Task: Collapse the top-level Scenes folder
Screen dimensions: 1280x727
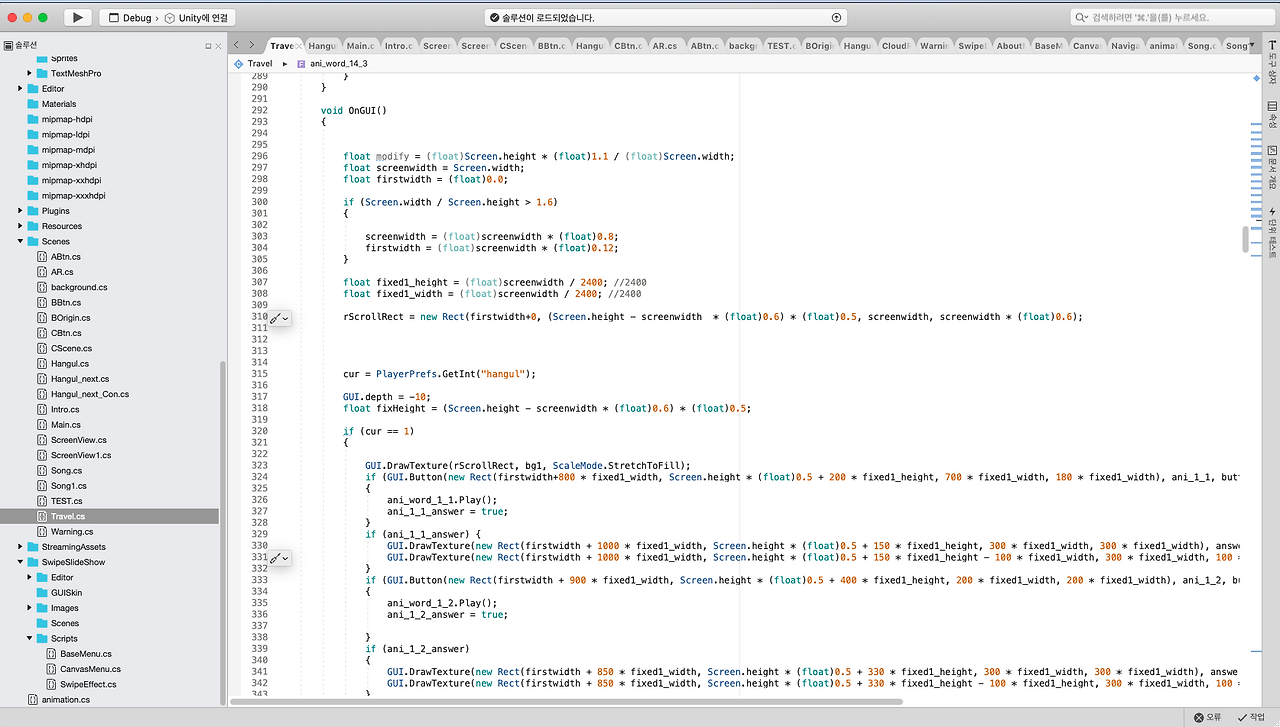Action: (20, 241)
